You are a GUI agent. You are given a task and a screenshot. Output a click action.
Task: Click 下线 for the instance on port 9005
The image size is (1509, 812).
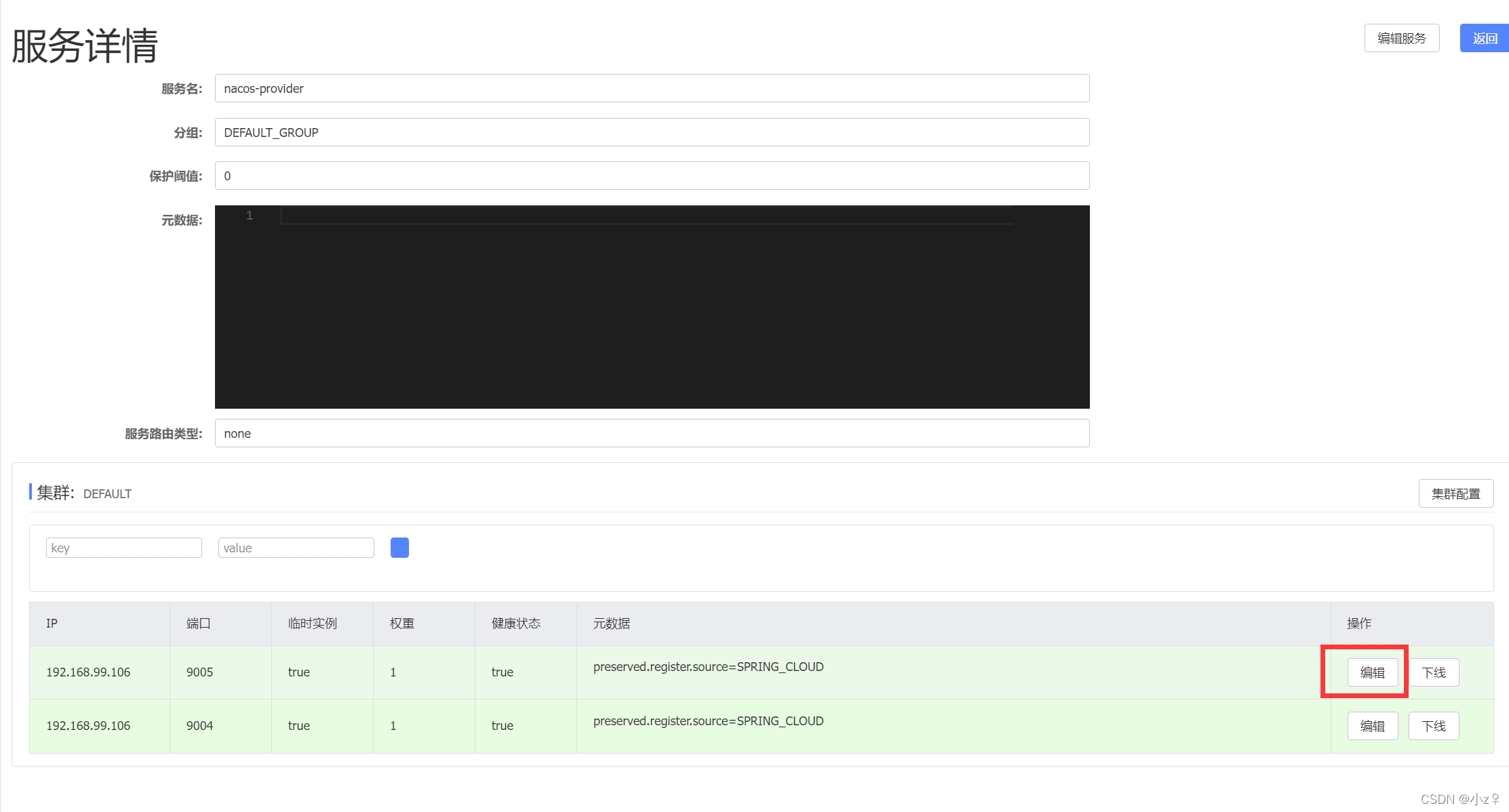coord(1434,672)
